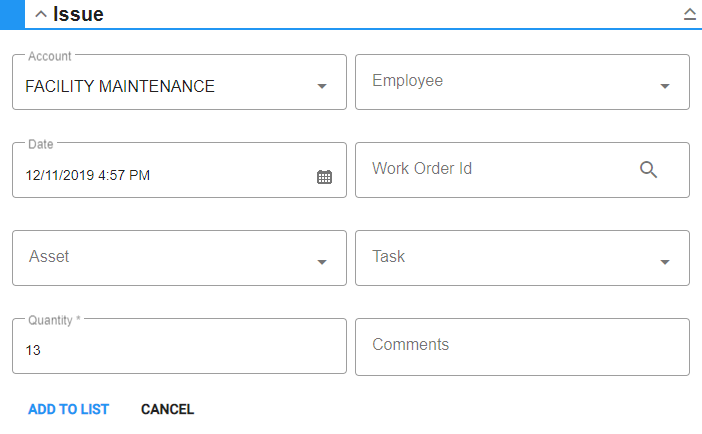The width and height of the screenshot is (702, 434).
Task: Click the Issue section header title
Action: [78, 15]
